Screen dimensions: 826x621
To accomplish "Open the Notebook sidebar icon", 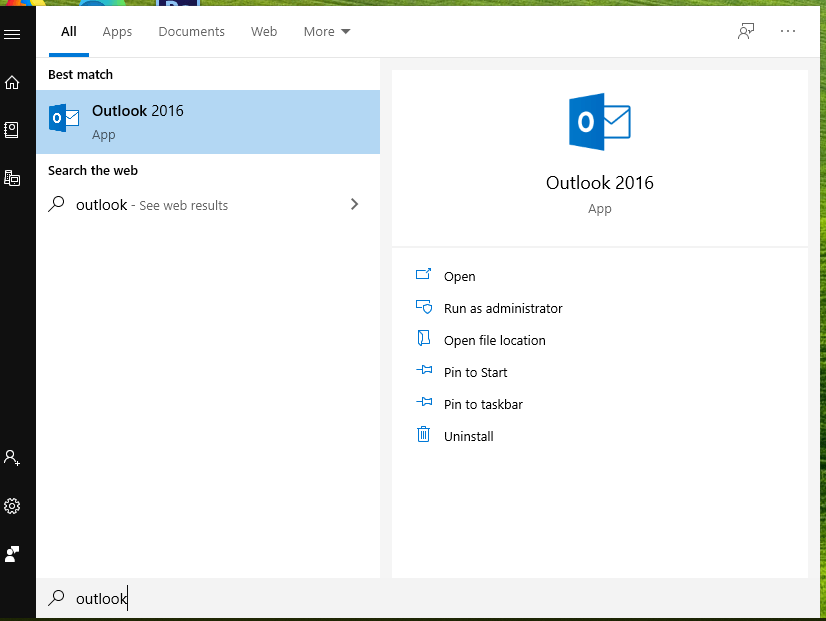I will (x=12, y=130).
